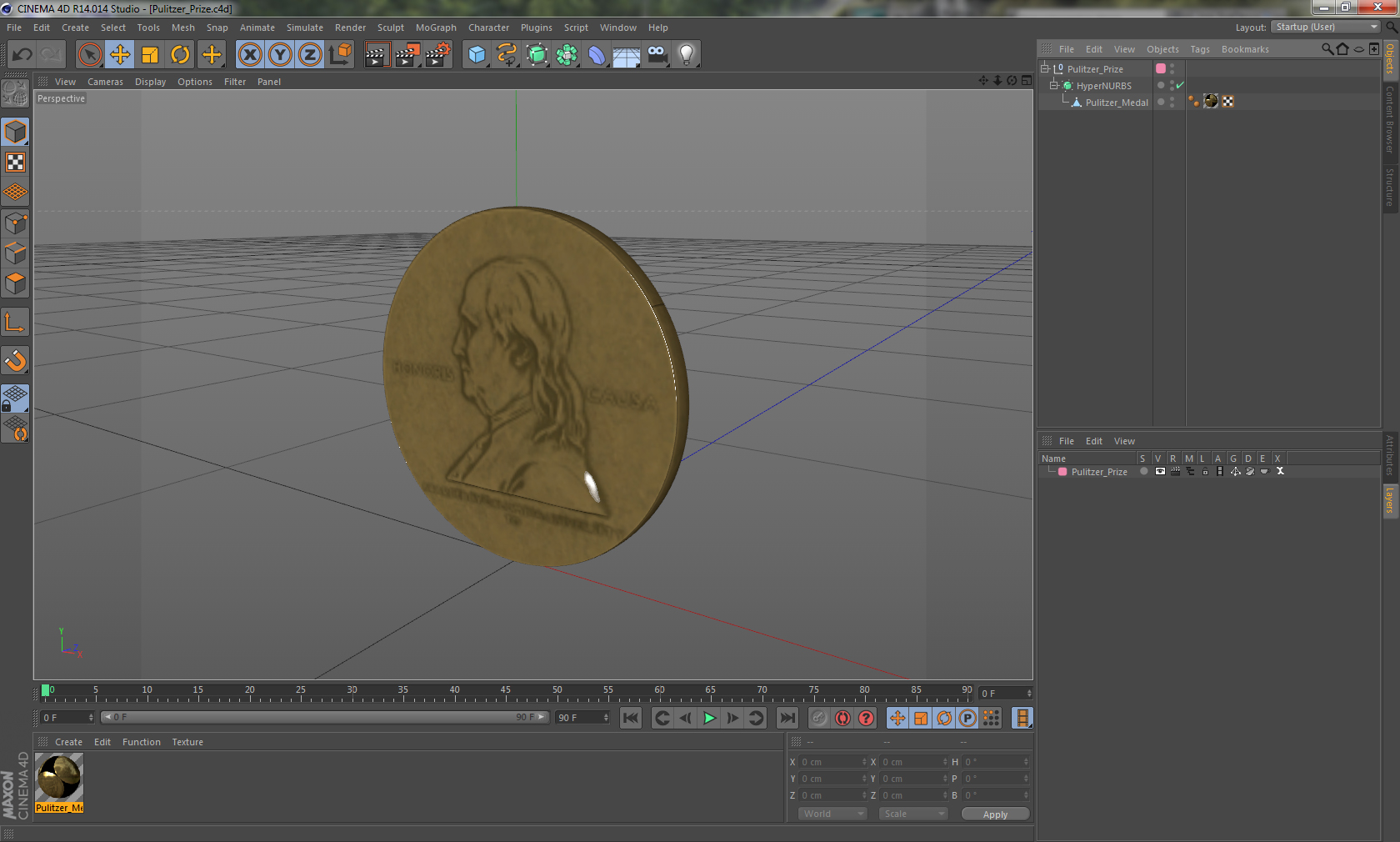This screenshot has height=842, width=1400.
Task: Open the Scale mode dropdown
Action: [x=913, y=814]
